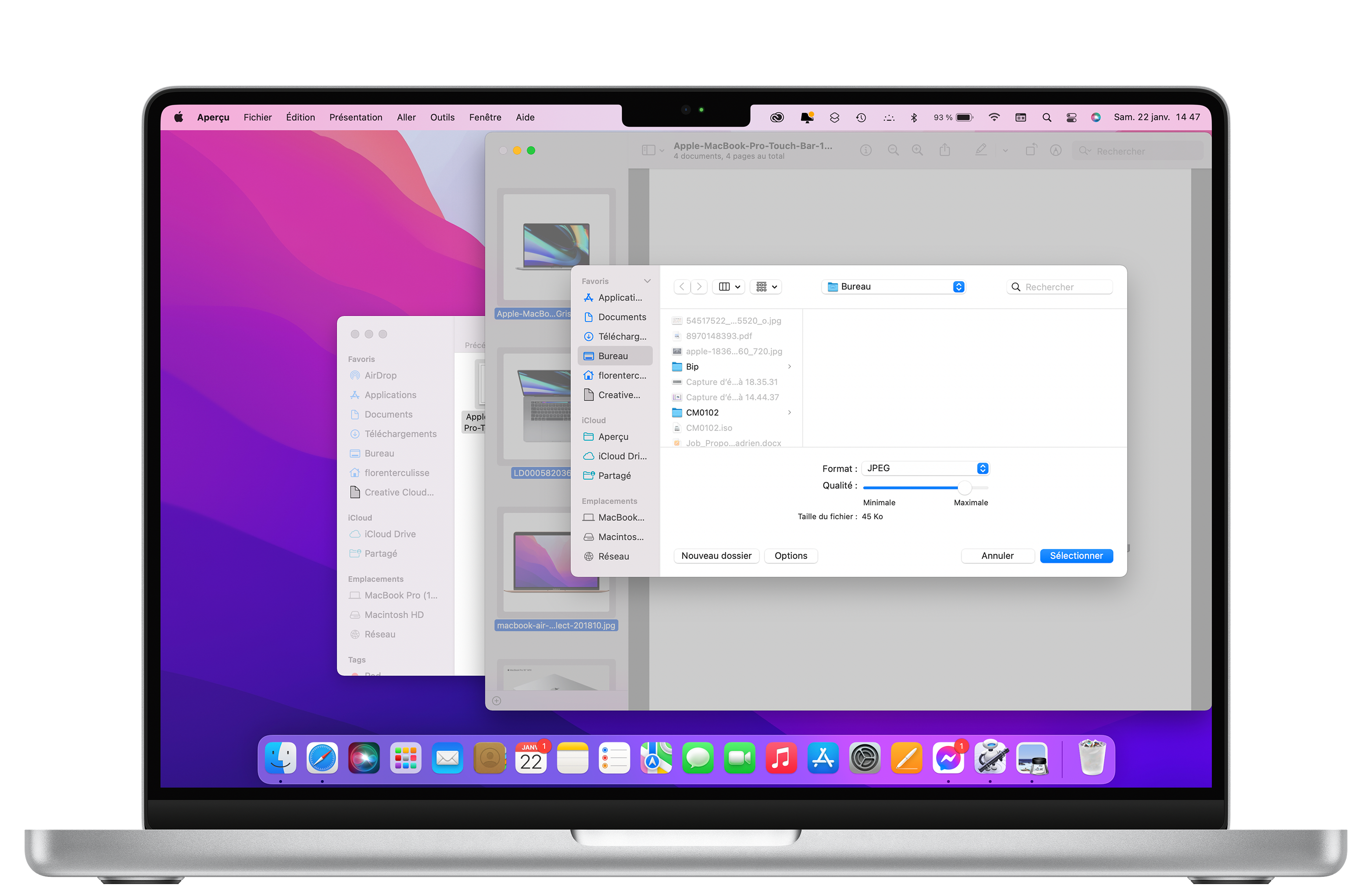Select iCloud Dri... in dialog sidebar

(615, 456)
